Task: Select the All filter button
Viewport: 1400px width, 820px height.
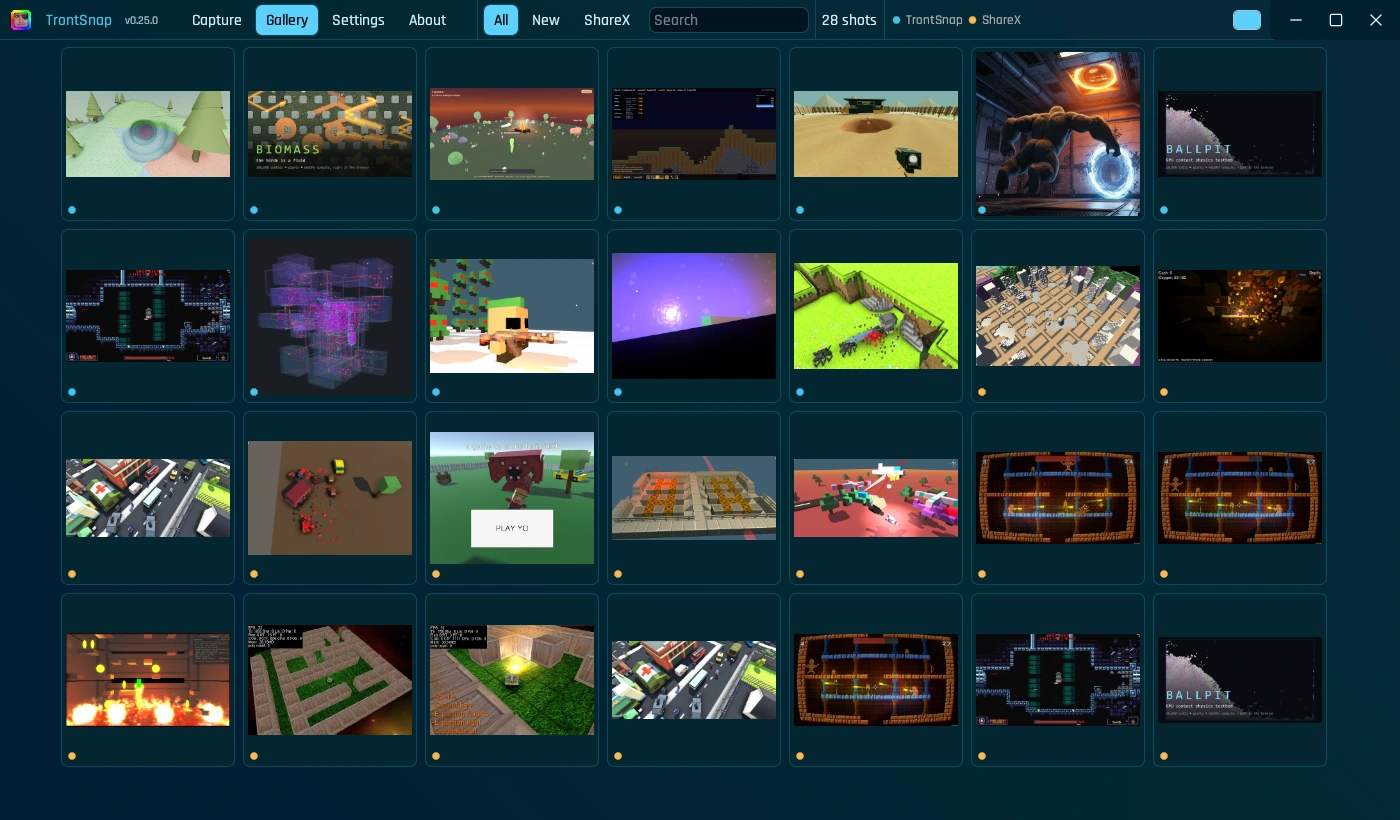Action: pos(501,20)
